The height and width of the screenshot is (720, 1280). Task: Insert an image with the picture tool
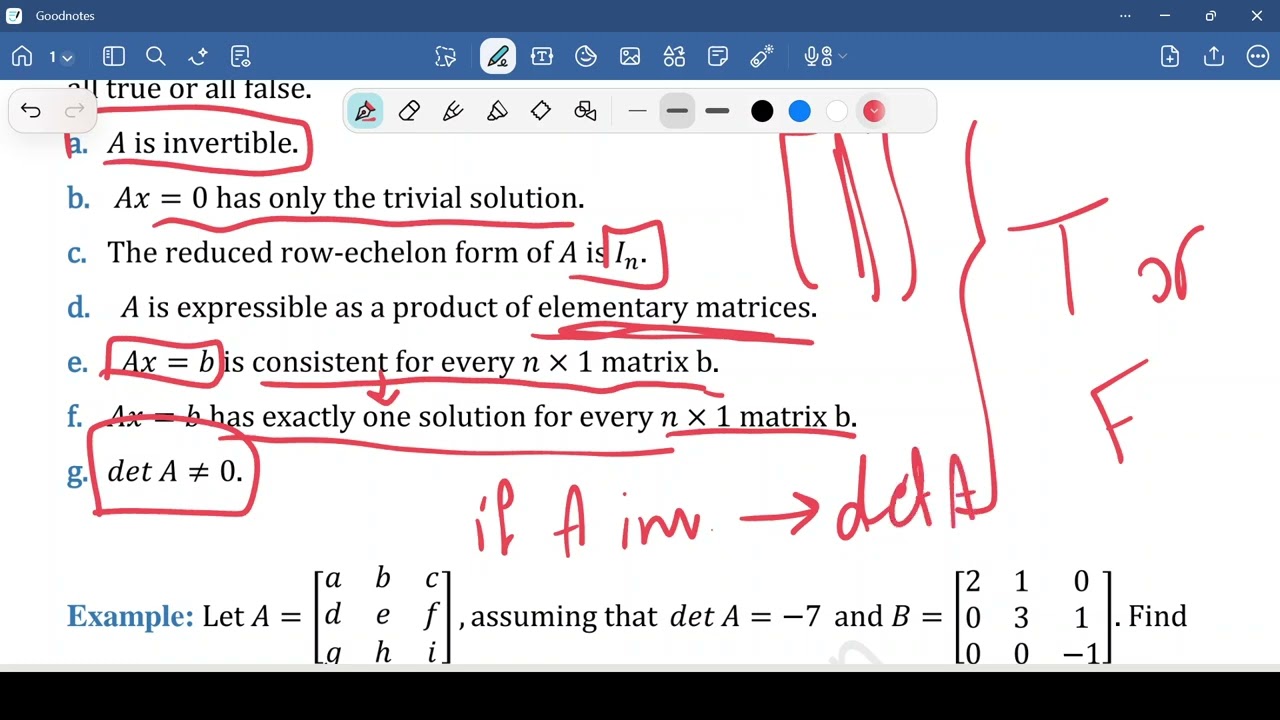[630, 57]
